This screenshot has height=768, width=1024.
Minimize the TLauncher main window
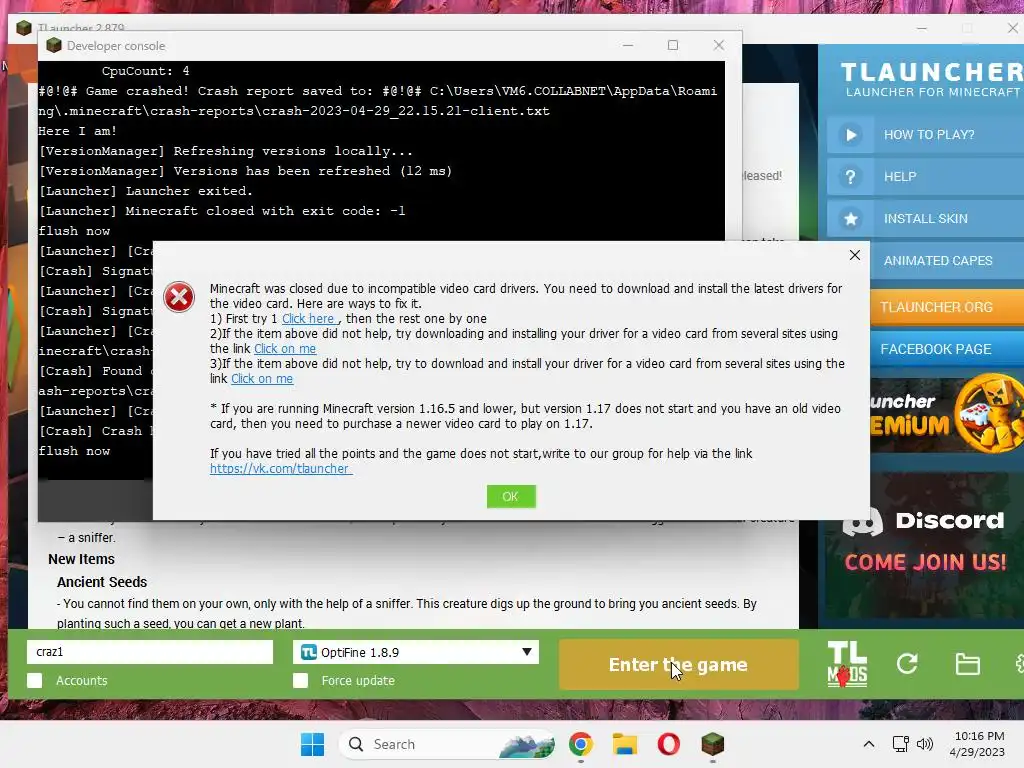tap(921, 28)
